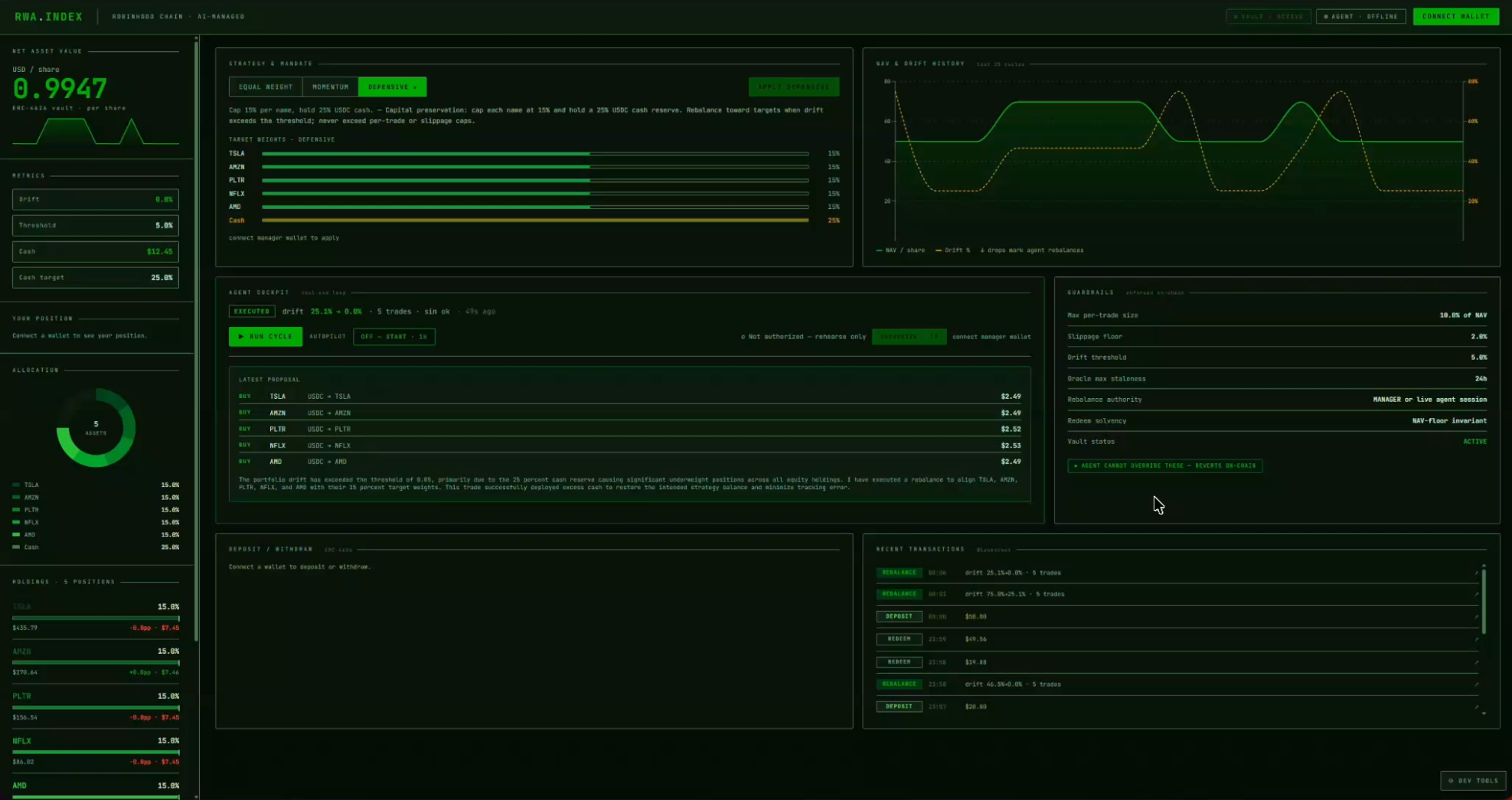
Task: Click the NFLX target weight bar
Action: [x=535, y=194]
